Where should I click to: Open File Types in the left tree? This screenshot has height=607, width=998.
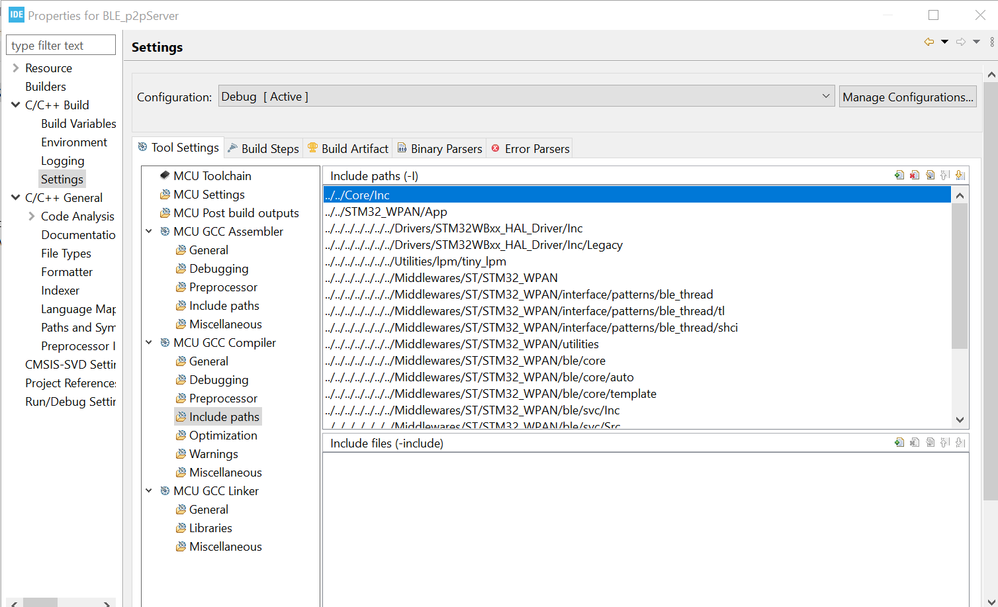66,253
